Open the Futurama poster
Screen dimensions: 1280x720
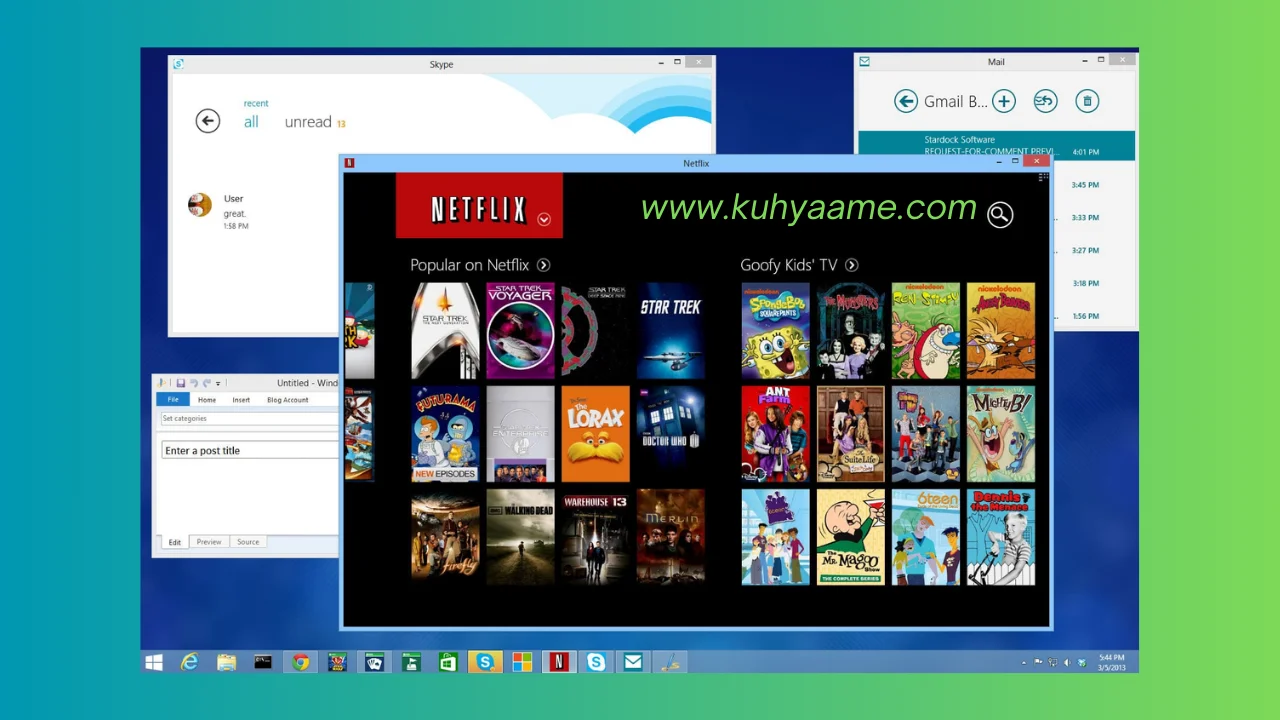(445, 434)
